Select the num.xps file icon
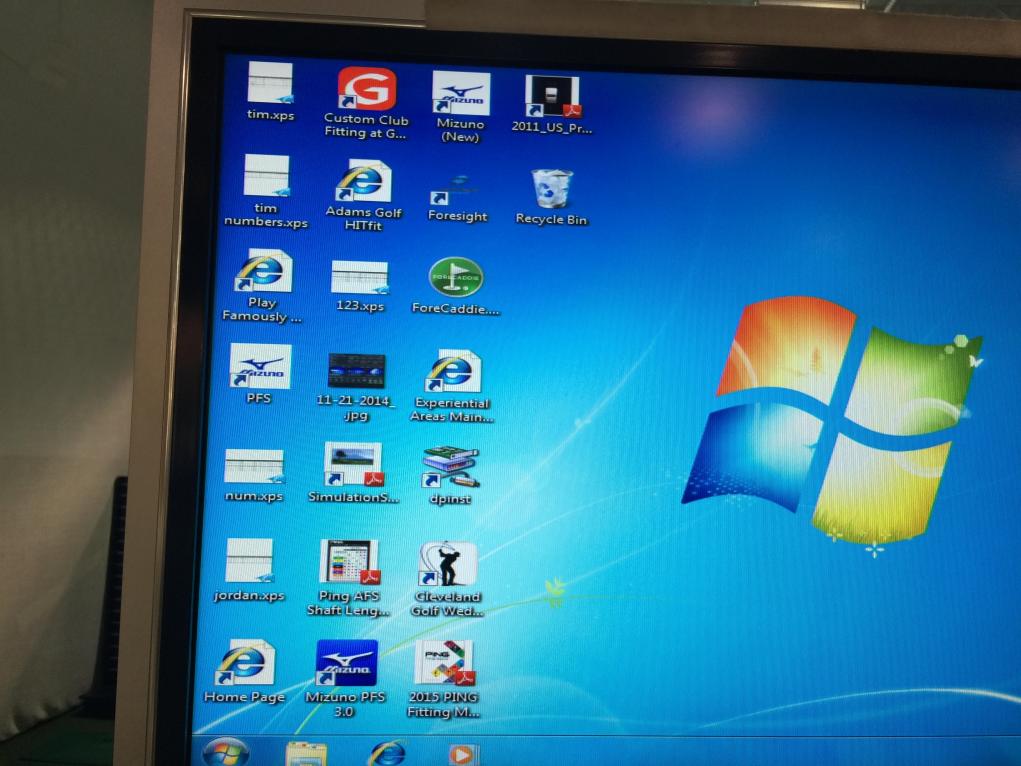 pos(254,466)
